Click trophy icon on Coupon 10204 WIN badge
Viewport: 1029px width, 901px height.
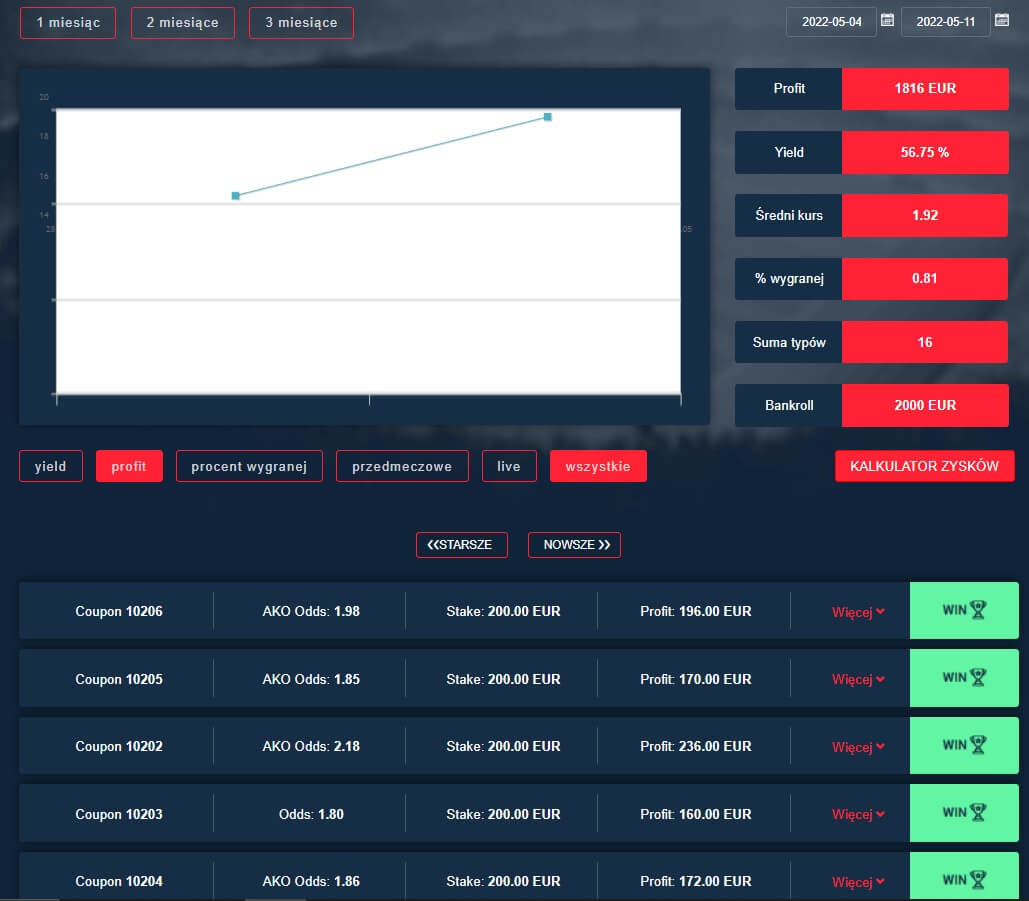point(977,880)
